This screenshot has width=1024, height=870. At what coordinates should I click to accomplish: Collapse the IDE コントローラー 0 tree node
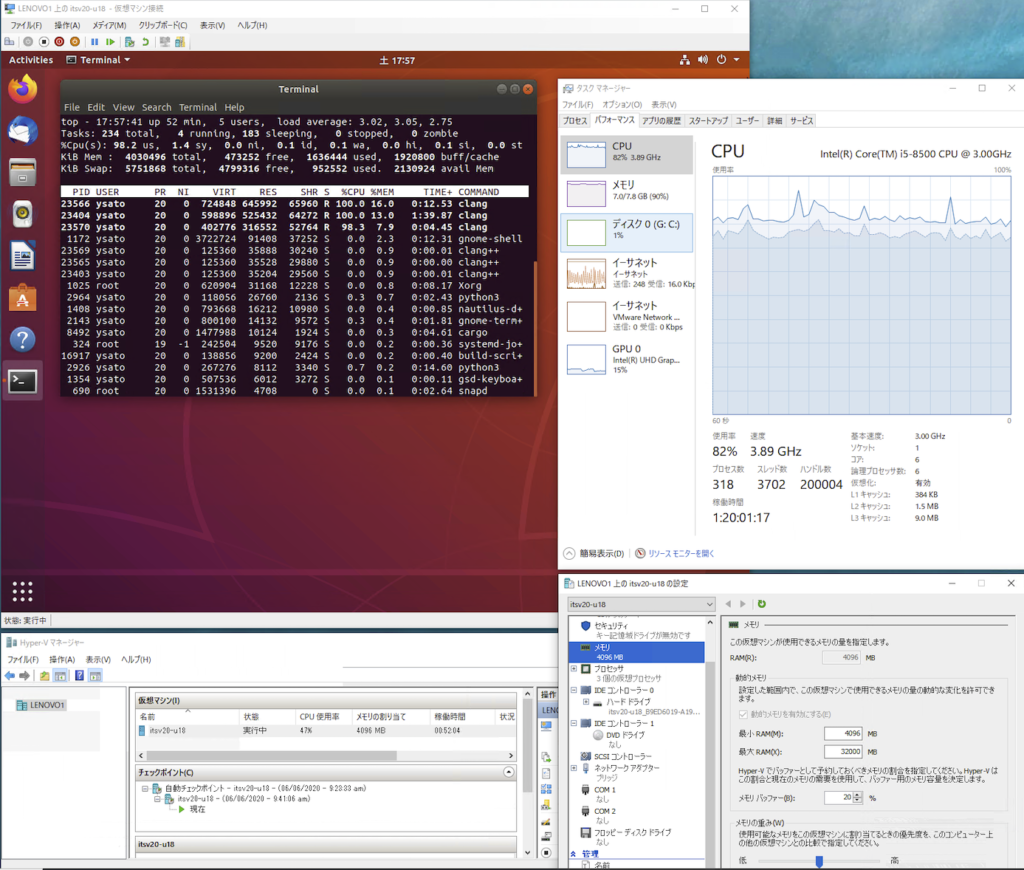[x=573, y=690]
